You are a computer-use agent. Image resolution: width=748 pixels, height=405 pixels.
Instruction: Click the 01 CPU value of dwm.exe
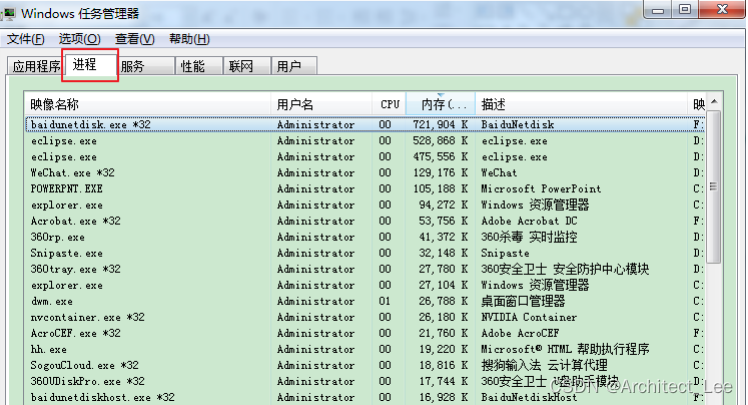pyautogui.click(x=385, y=301)
